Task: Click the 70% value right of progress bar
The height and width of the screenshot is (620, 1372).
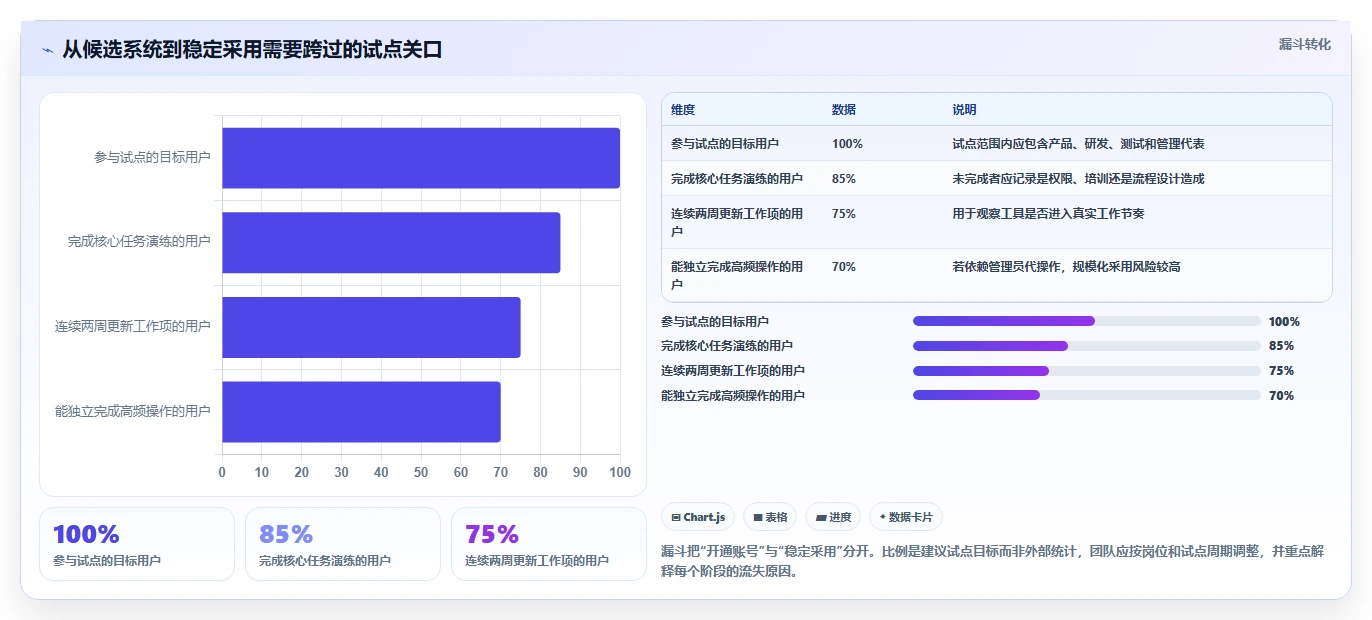Action: [1281, 396]
